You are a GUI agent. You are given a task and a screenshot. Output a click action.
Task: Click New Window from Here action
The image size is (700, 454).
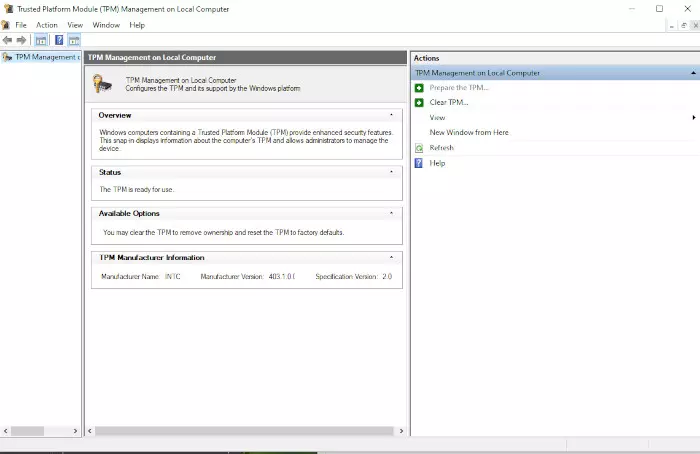[469, 132]
